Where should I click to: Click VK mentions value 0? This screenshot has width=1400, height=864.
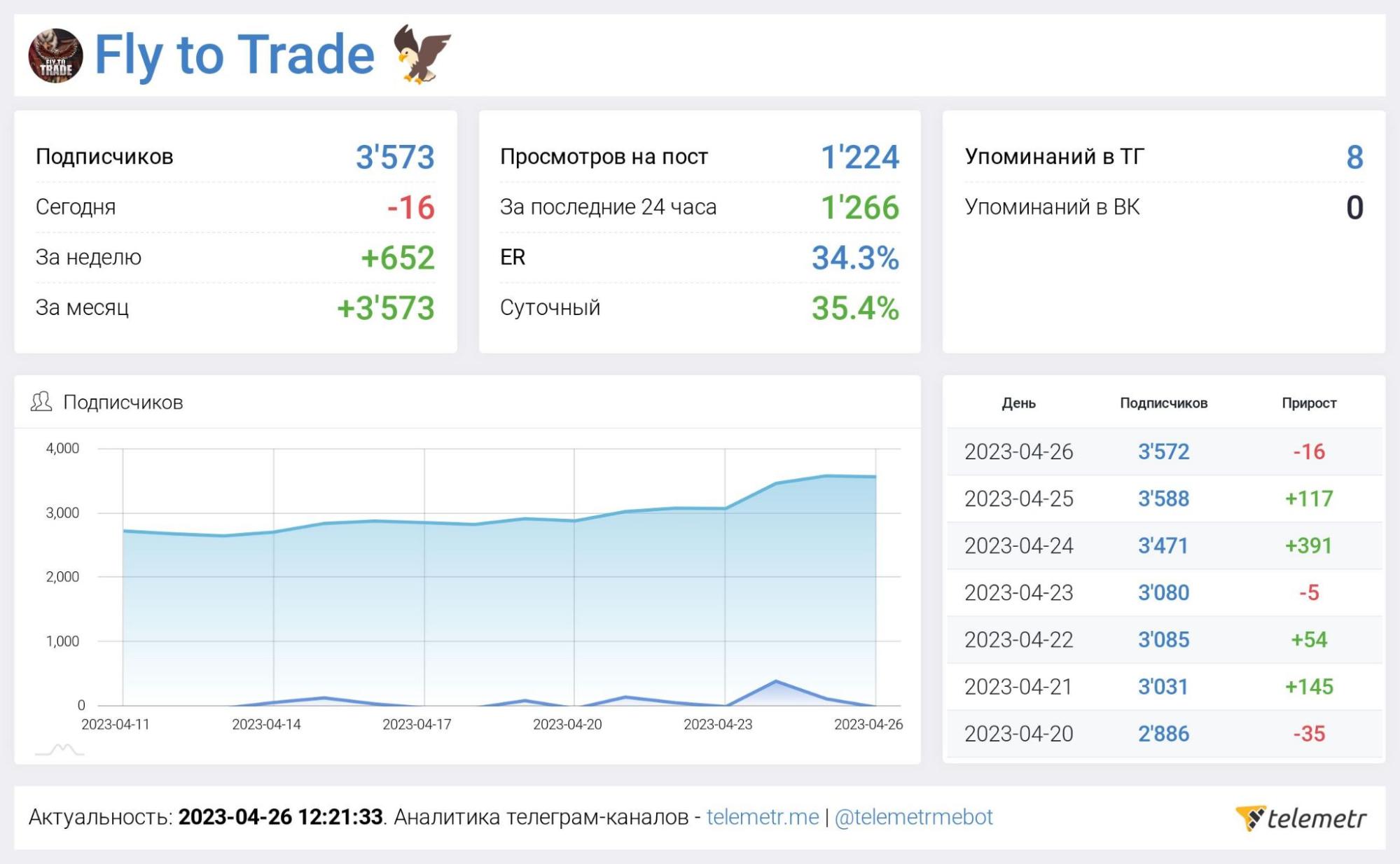click(1354, 207)
